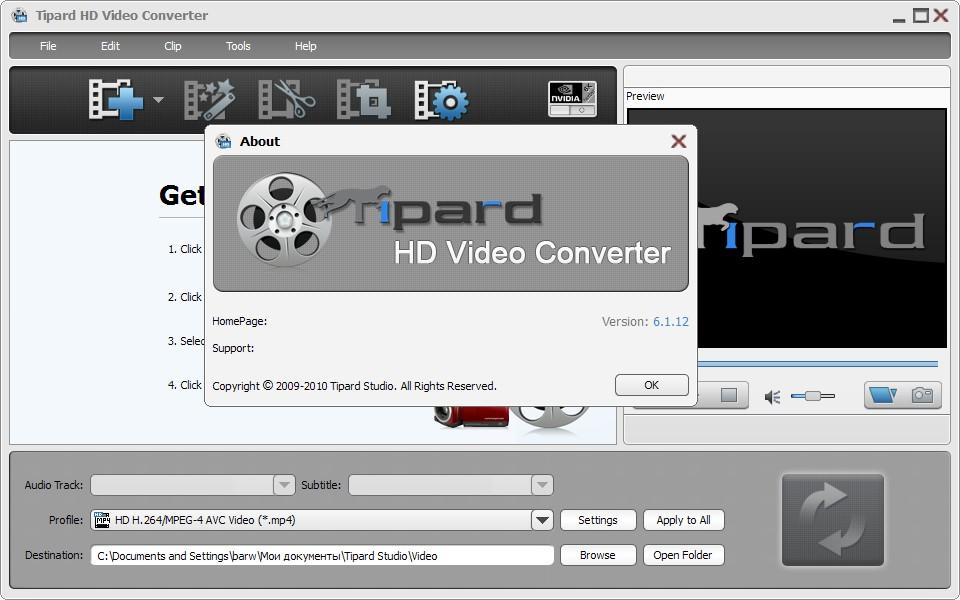
Task: Click the Open Folder button
Action: coord(683,555)
